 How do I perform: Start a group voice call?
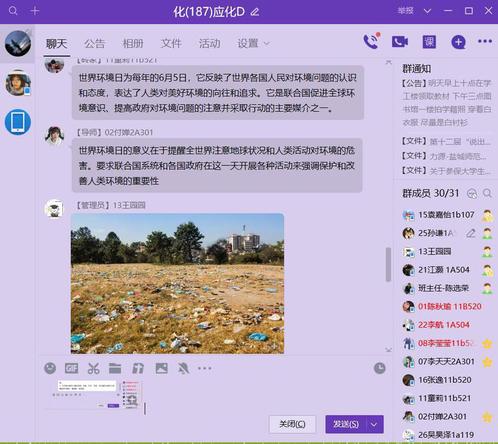pos(371,41)
